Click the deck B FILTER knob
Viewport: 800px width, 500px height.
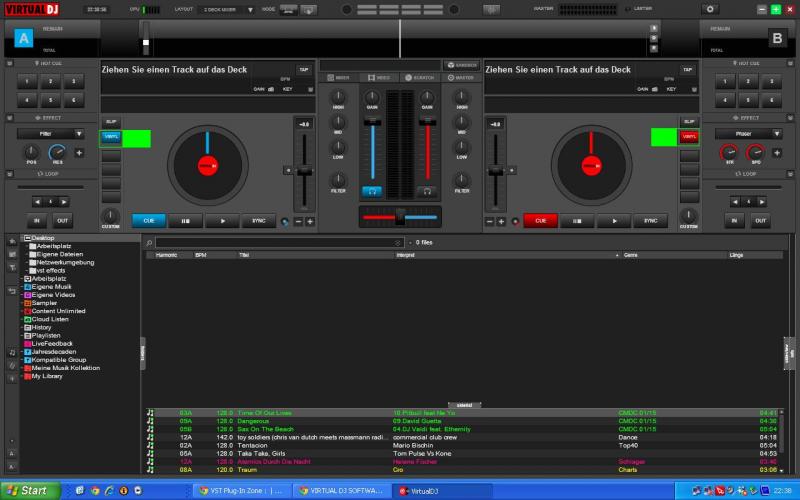(462, 180)
